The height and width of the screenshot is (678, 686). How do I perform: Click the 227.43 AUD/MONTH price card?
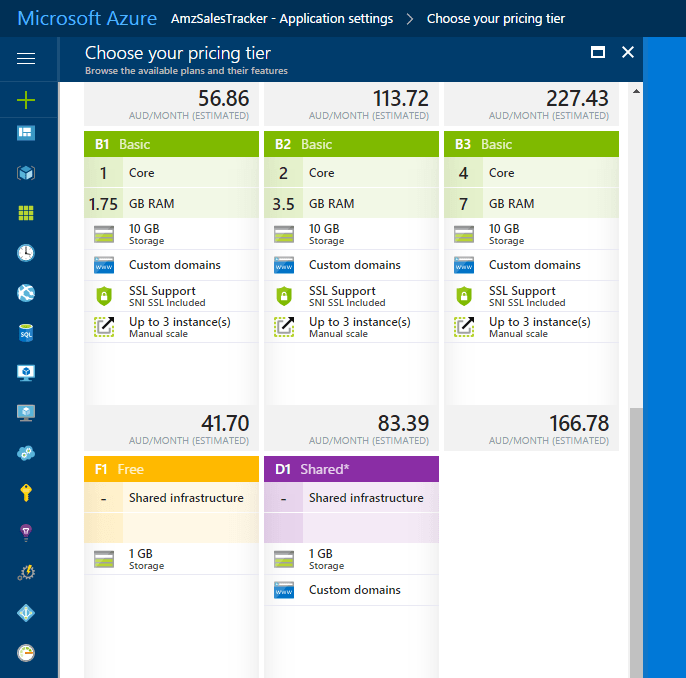click(531, 105)
